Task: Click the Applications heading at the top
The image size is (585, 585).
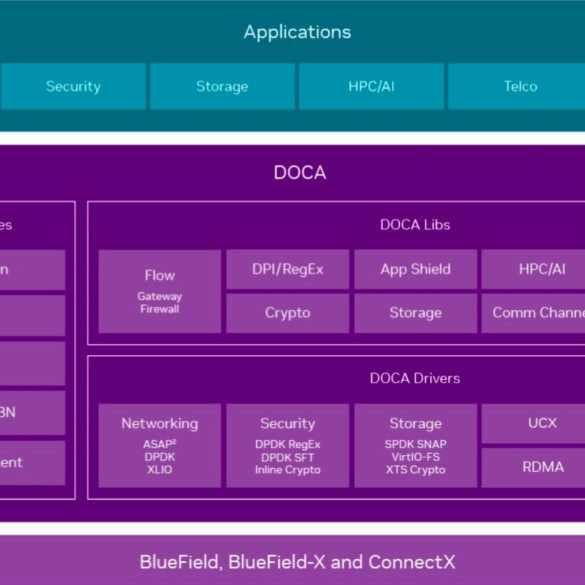Action: tap(297, 32)
